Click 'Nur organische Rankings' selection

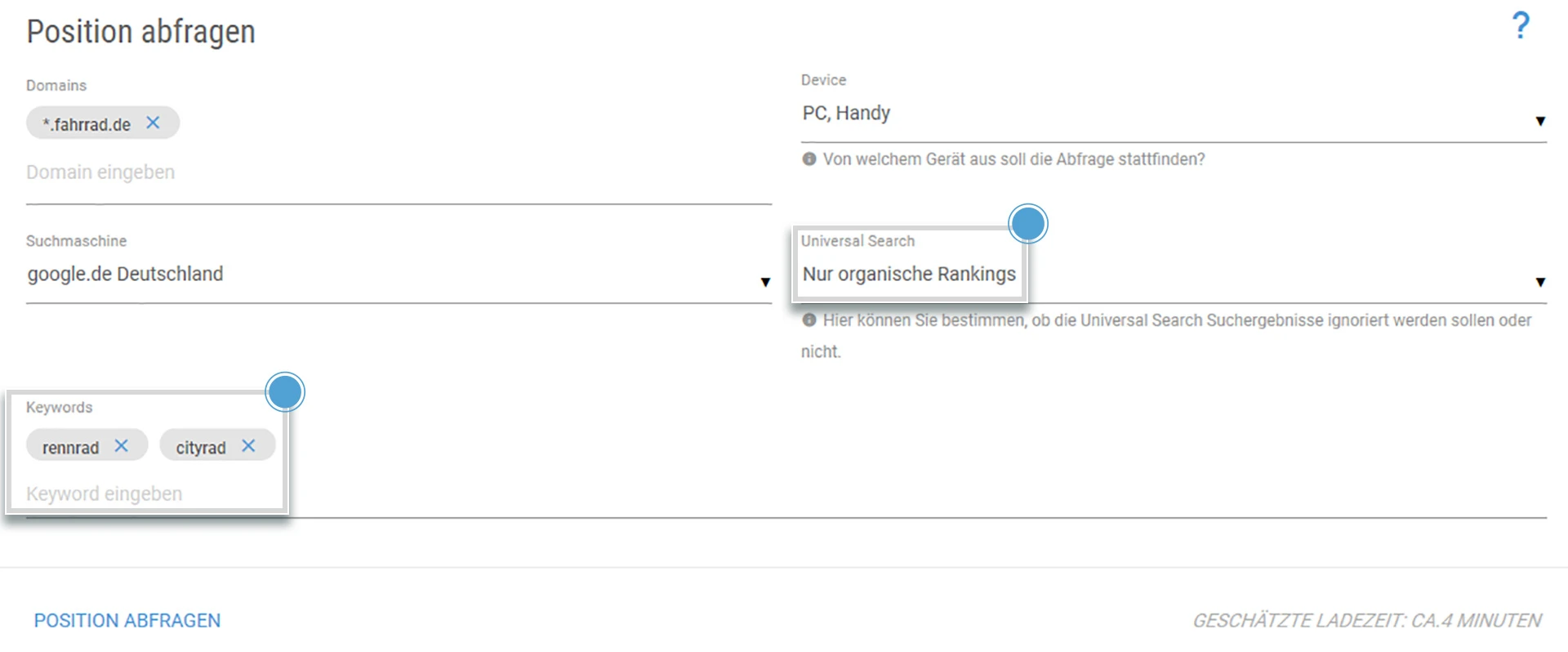point(908,275)
